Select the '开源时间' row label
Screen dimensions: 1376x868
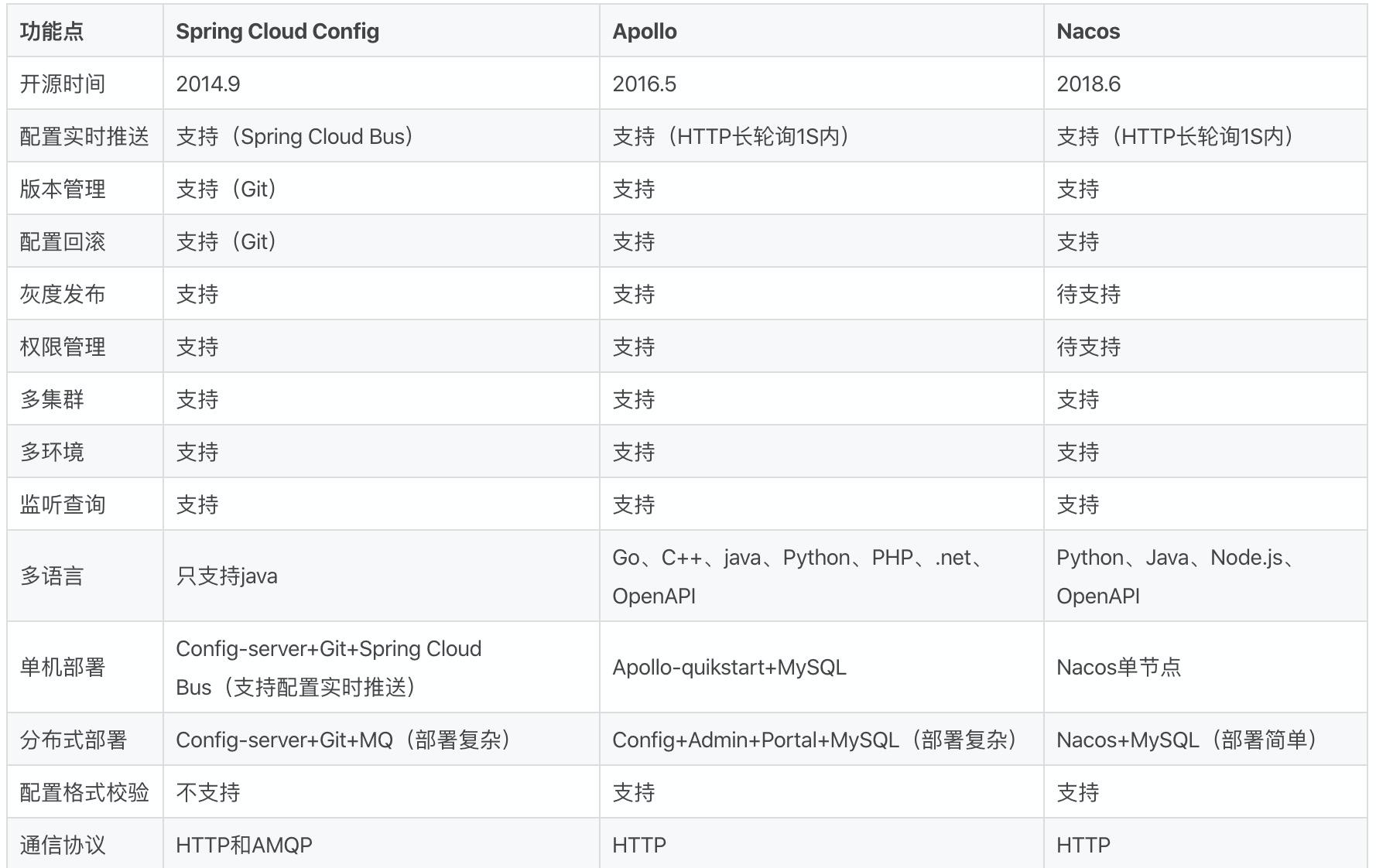tap(85, 84)
